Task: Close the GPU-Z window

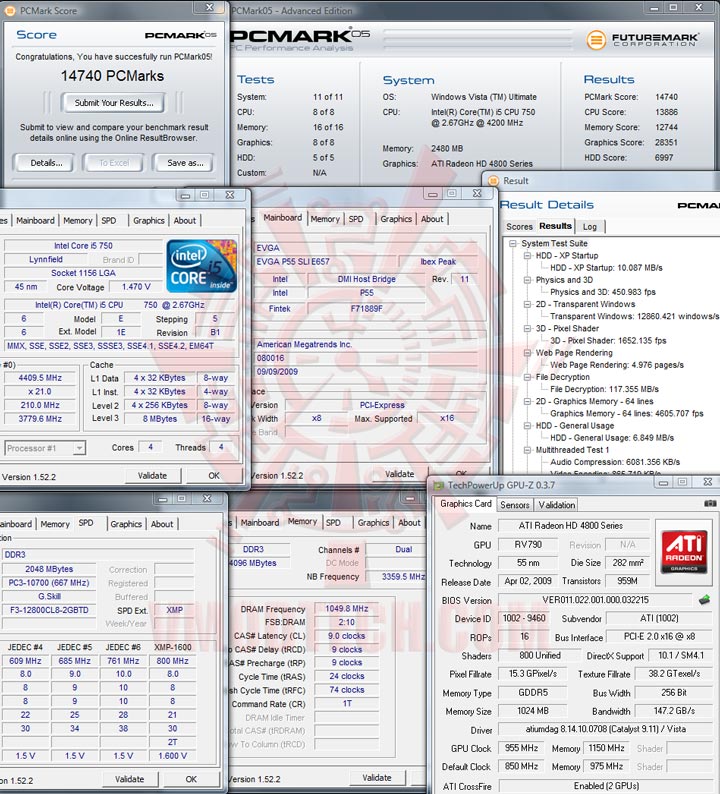Action: coord(708,482)
